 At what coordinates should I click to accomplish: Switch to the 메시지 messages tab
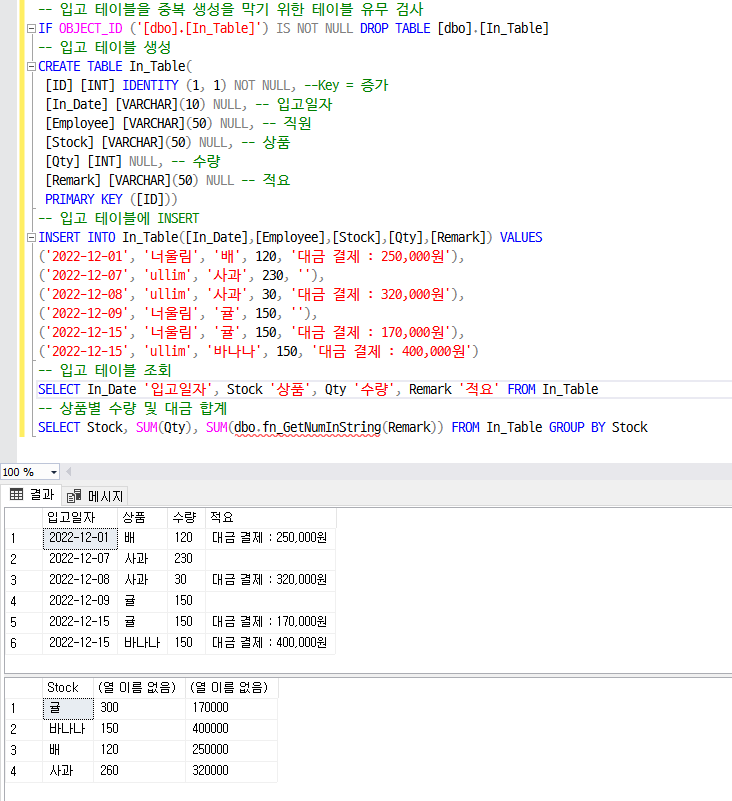click(x=95, y=496)
